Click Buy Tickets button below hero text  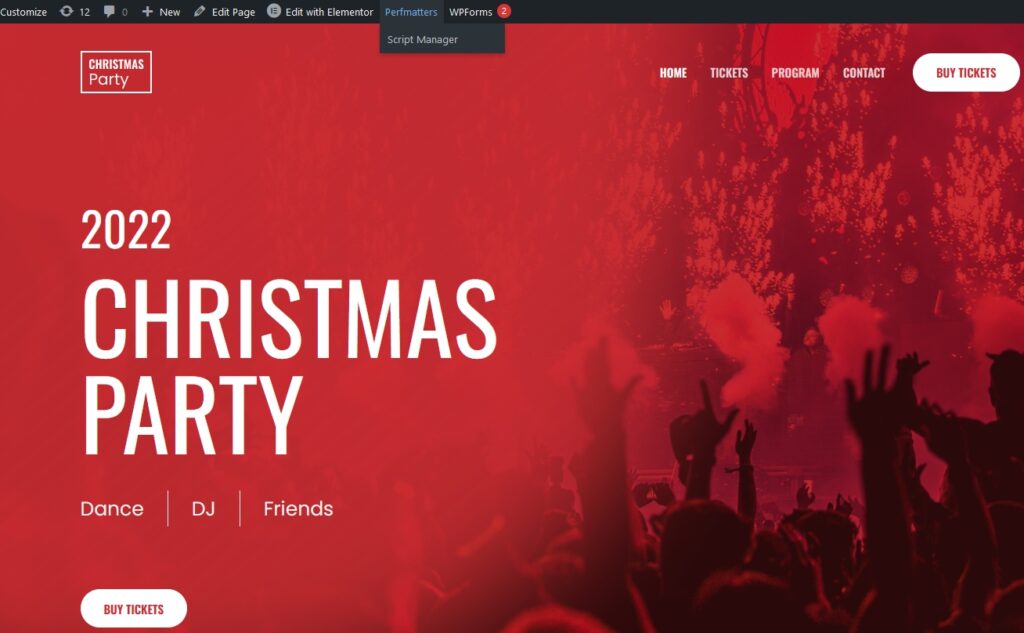(134, 609)
